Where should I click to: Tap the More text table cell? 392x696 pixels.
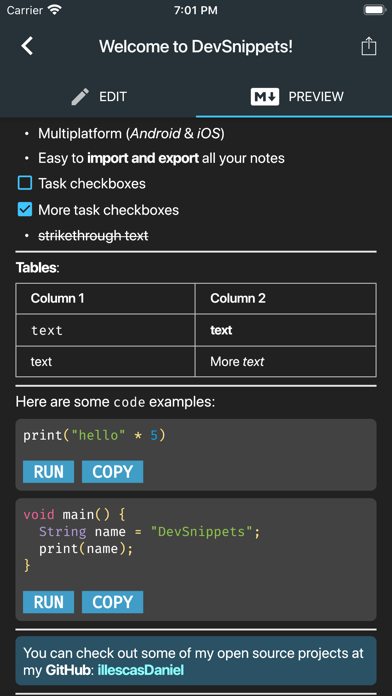tap(285, 362)
